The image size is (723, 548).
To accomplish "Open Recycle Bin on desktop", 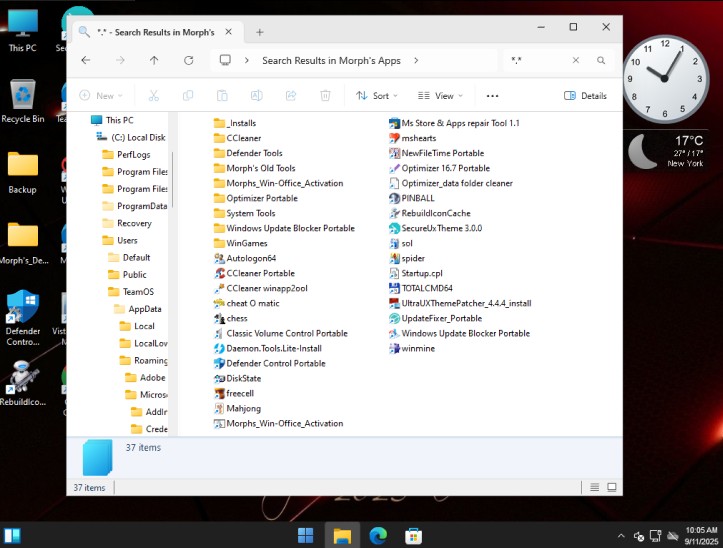I will tap(23, 101).
